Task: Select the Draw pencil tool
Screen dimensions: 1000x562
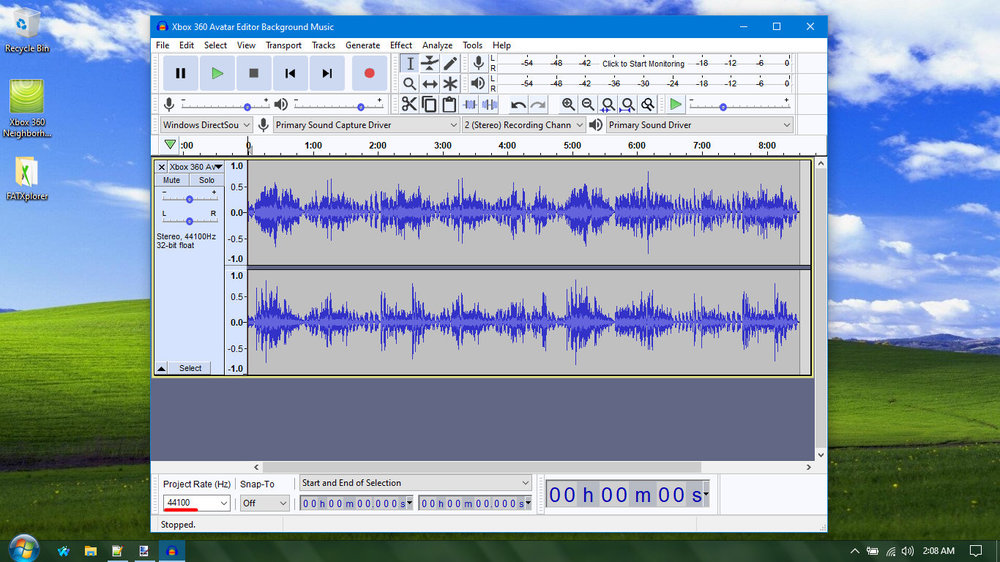Action: tap(450, 63)
